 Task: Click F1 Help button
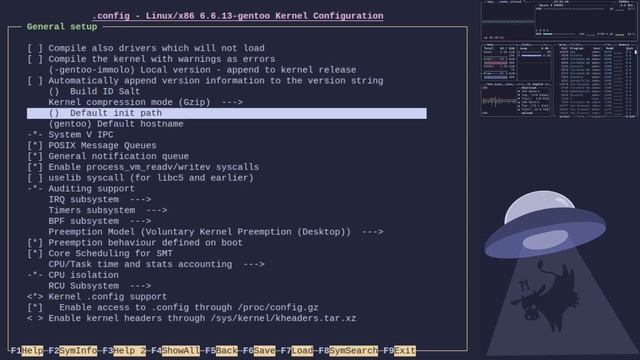point(27,351)
